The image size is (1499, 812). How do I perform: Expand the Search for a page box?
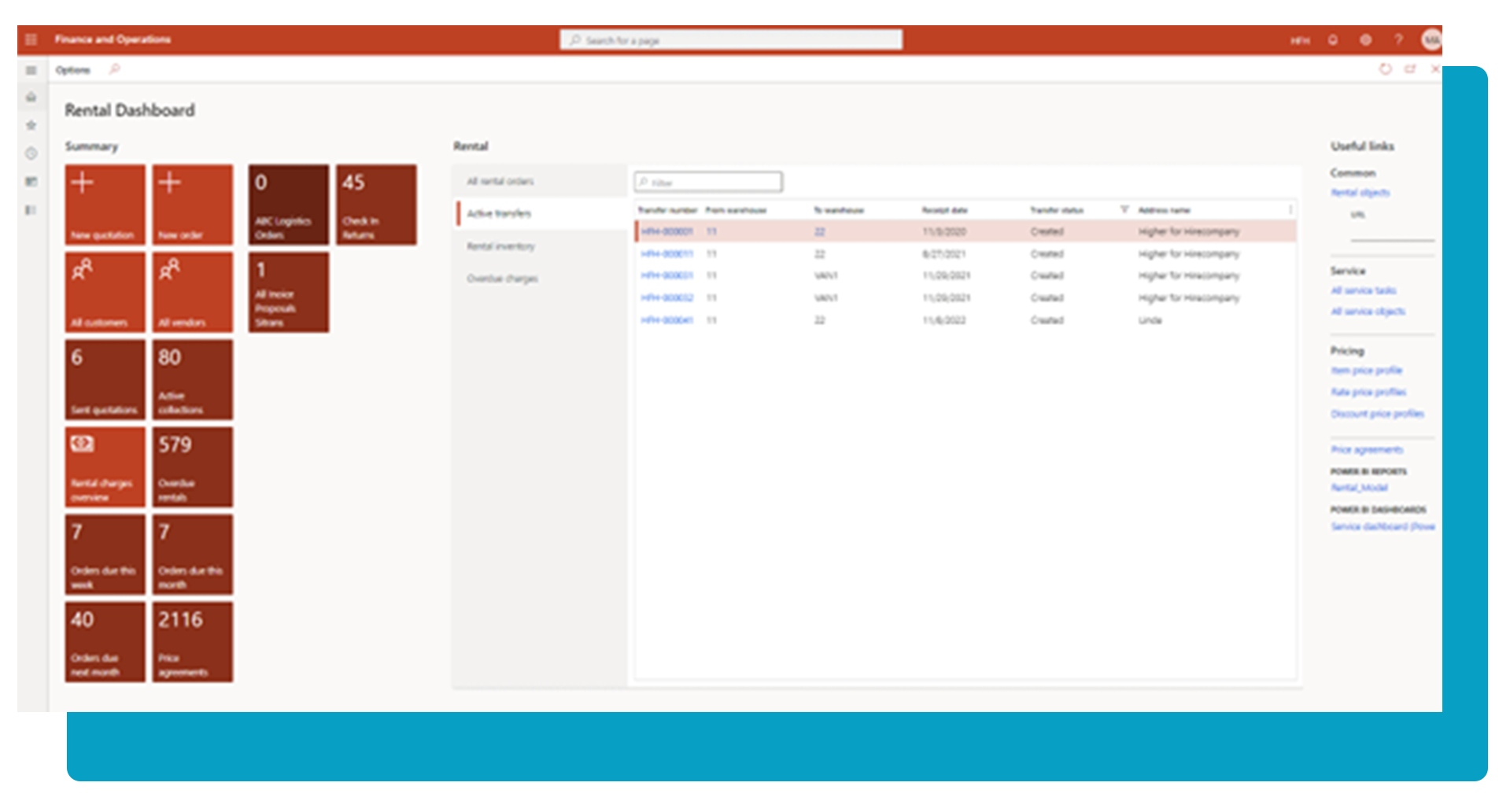point(730,39)
